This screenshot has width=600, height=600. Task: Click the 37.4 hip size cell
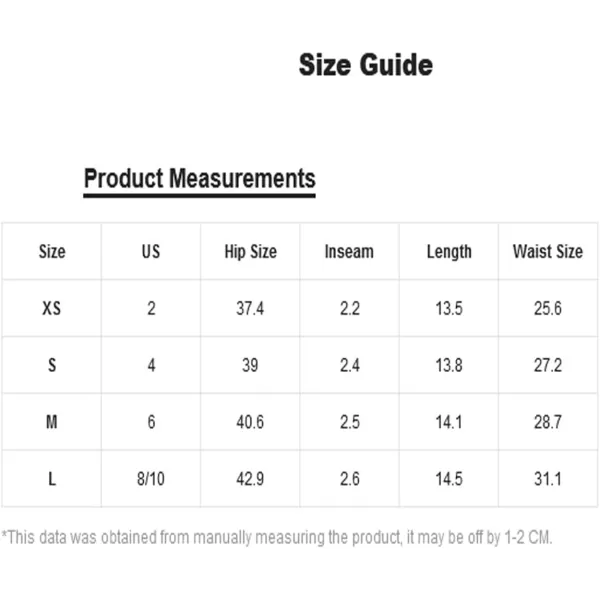tap(250, 308)
